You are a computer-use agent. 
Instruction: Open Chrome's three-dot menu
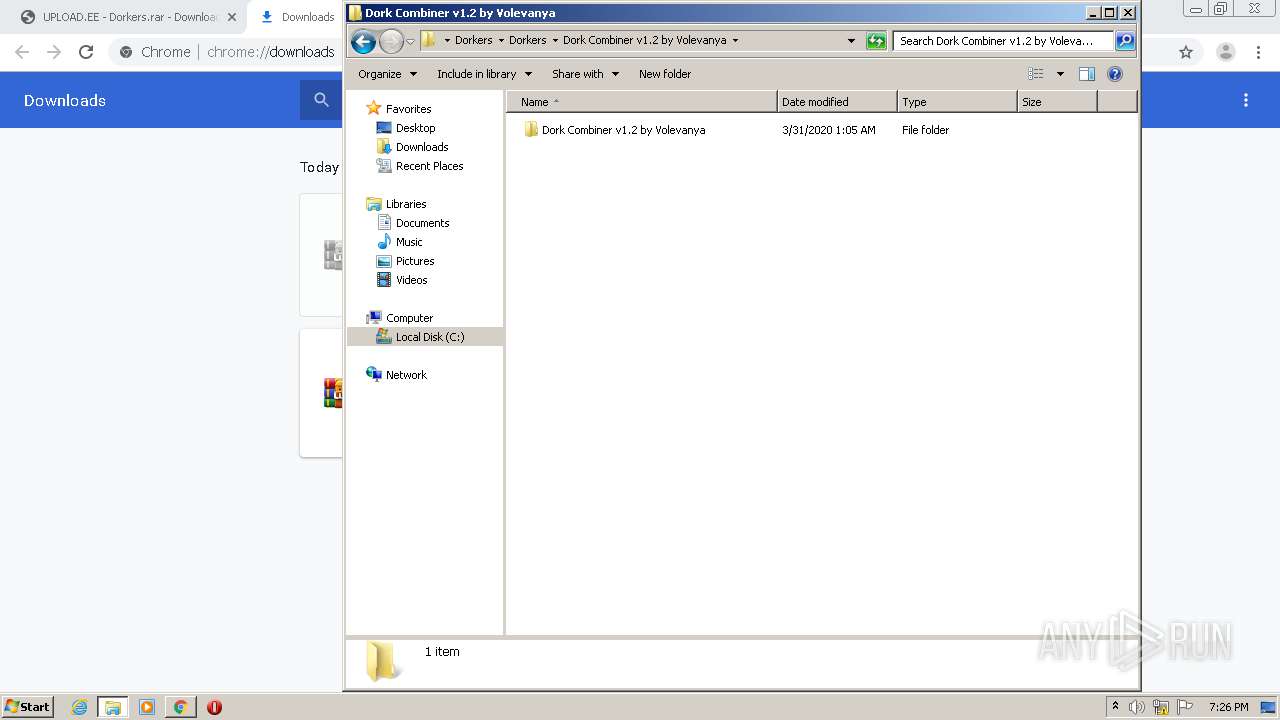click(x=1259, y=52)
